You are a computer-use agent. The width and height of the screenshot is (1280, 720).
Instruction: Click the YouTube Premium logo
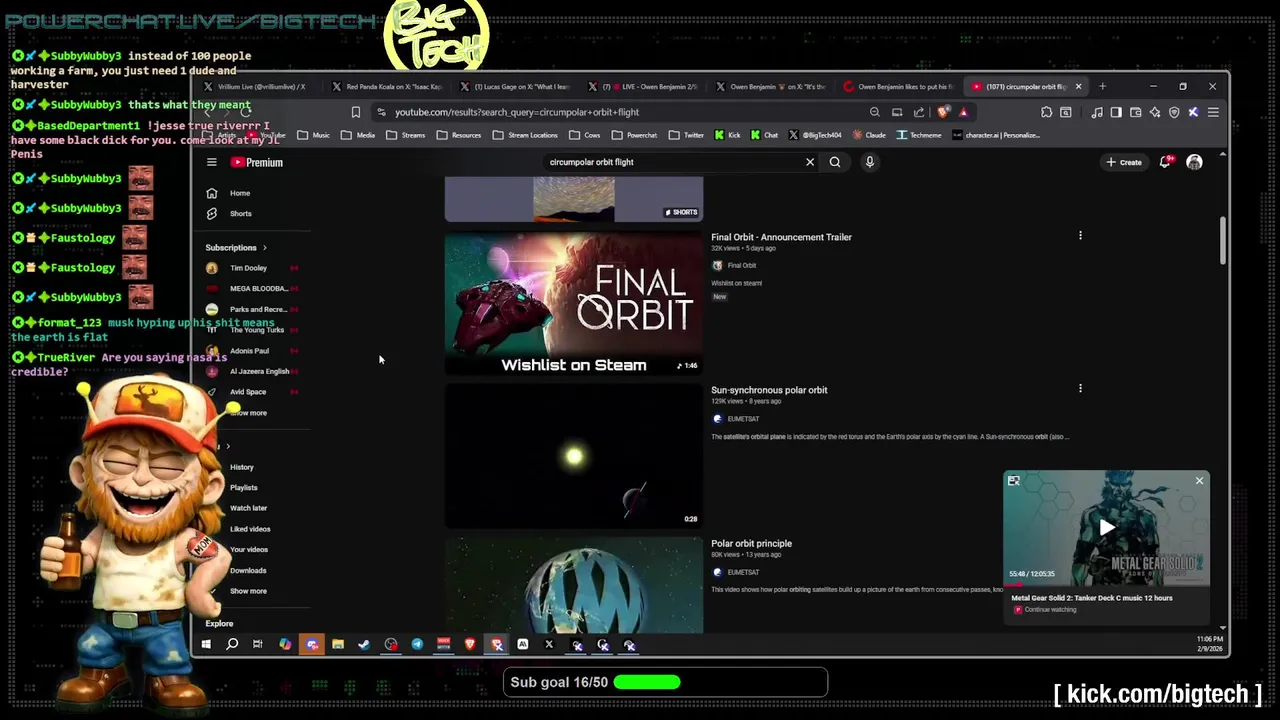pos(257,162)
